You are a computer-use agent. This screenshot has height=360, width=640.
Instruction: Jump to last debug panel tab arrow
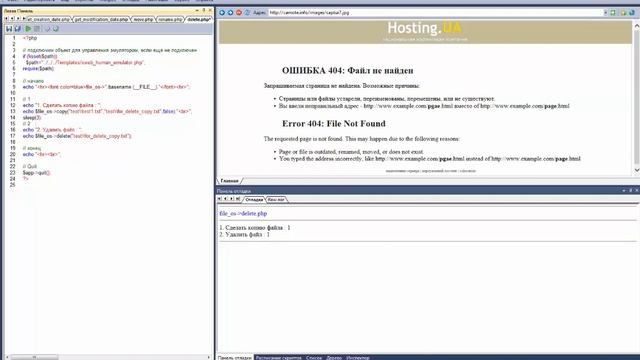[238, 199]
